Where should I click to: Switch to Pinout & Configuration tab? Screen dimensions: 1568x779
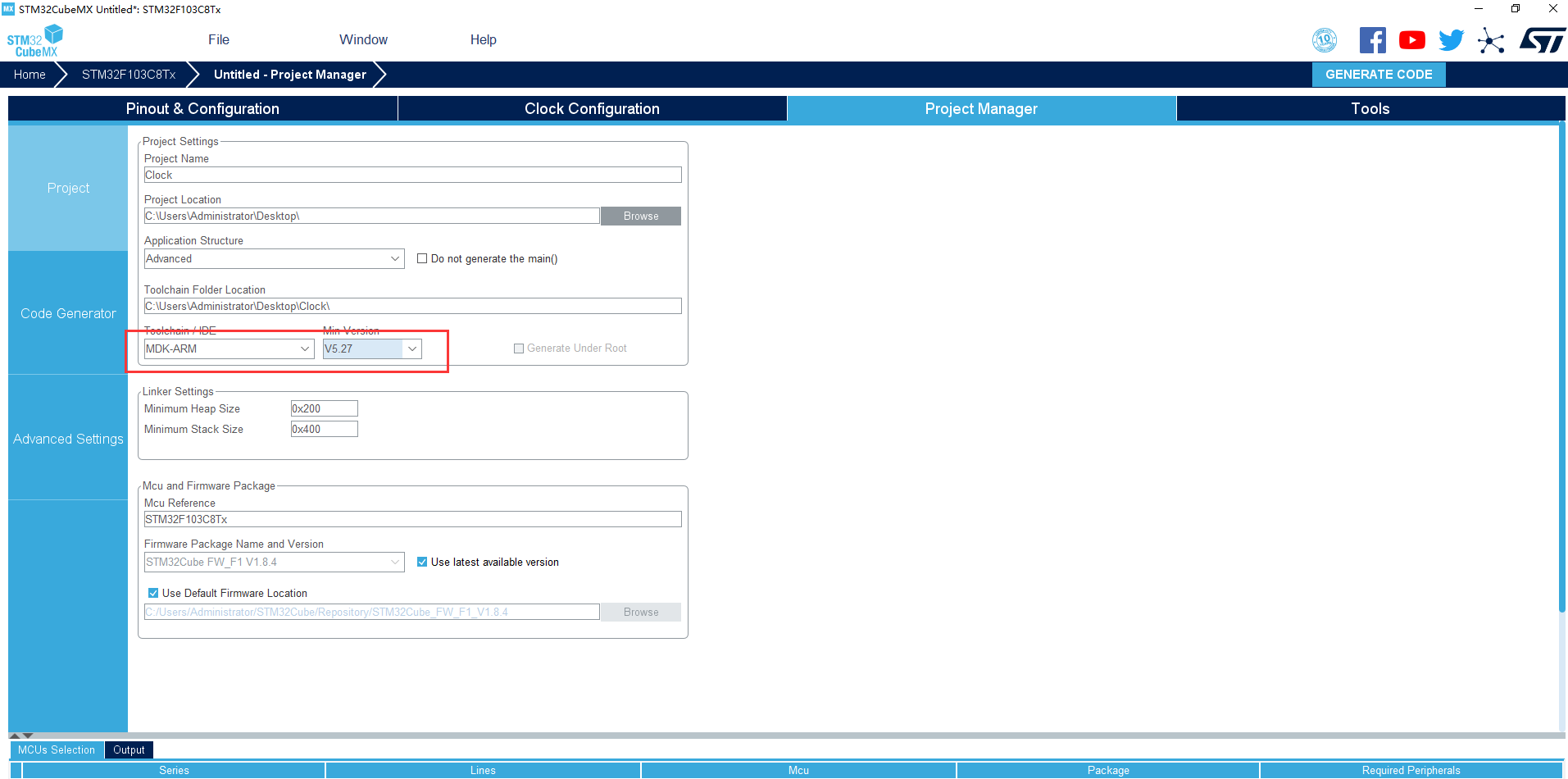point(202,109)
